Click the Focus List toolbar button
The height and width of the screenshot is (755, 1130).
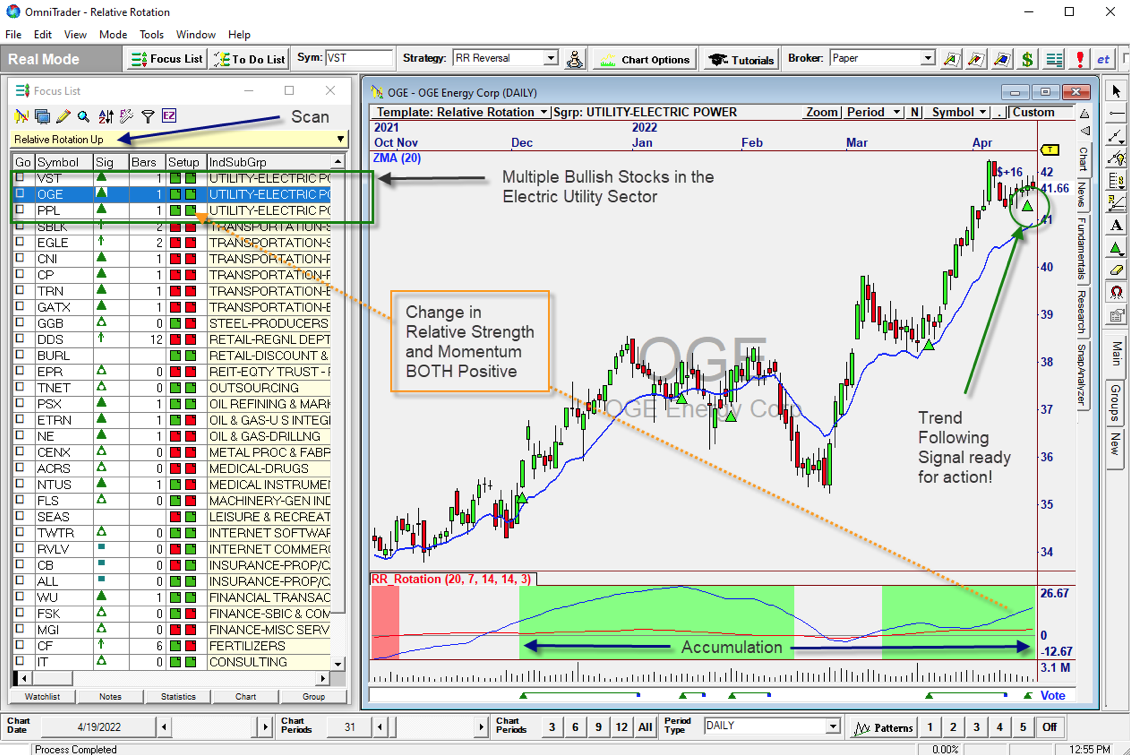tap(167, 59)
